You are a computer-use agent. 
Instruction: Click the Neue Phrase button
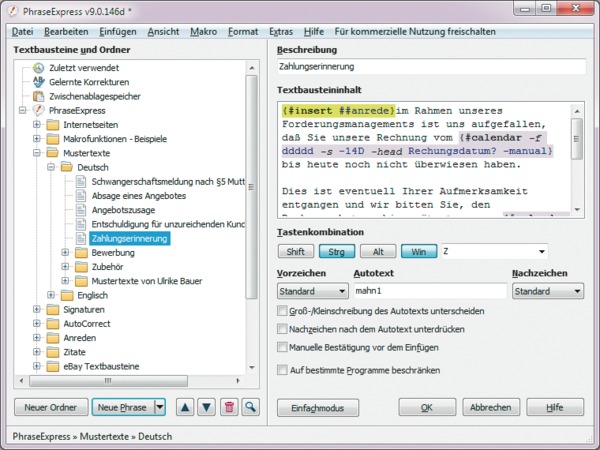pyautogui.click(x=122, y=407)
